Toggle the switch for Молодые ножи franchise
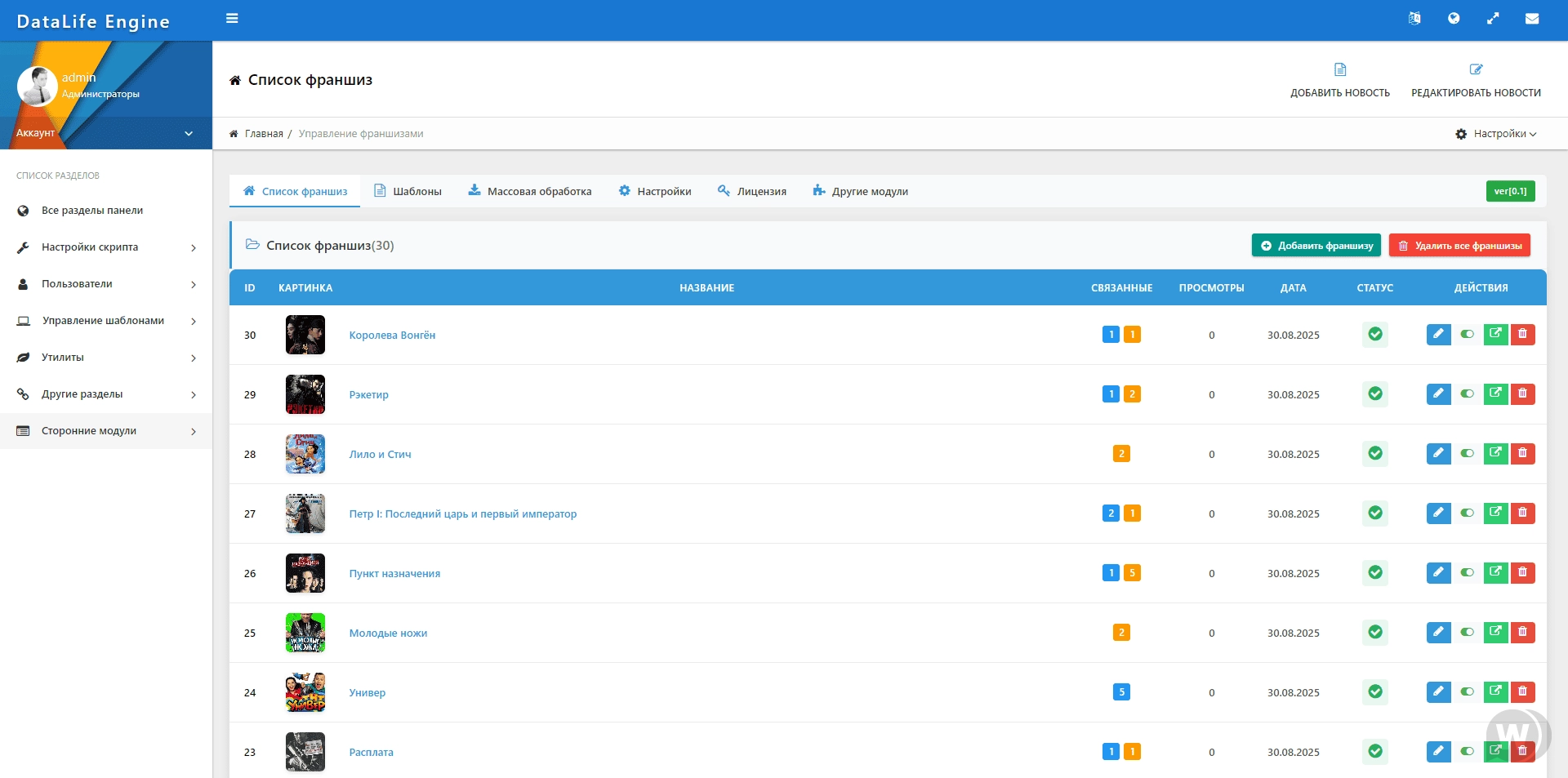The width and height of the screenshot is (1568, 778). (1468, 633)
